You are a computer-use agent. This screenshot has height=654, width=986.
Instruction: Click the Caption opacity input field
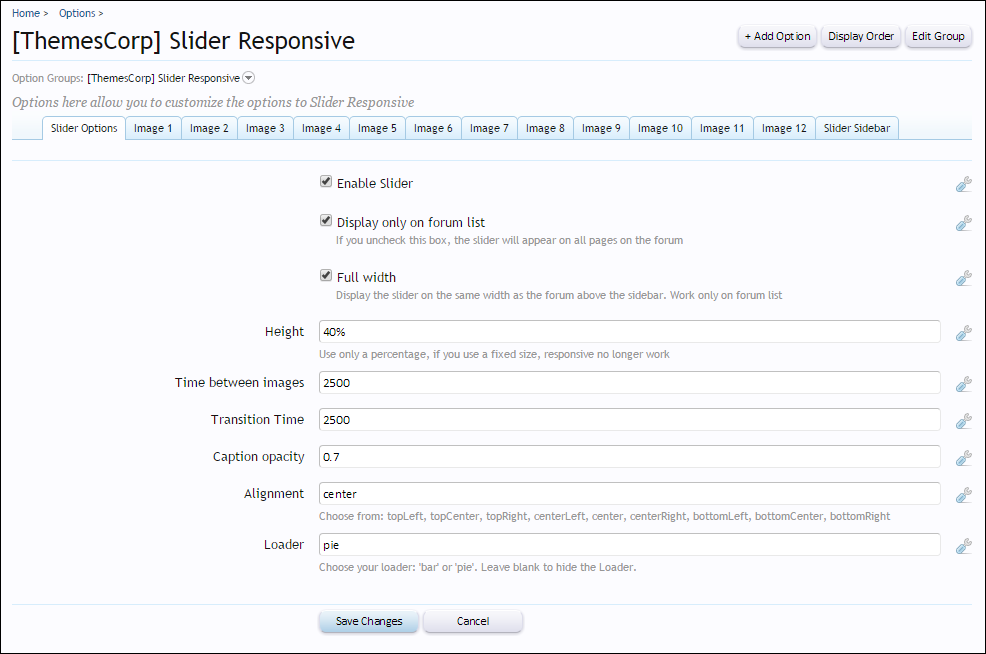629,457
